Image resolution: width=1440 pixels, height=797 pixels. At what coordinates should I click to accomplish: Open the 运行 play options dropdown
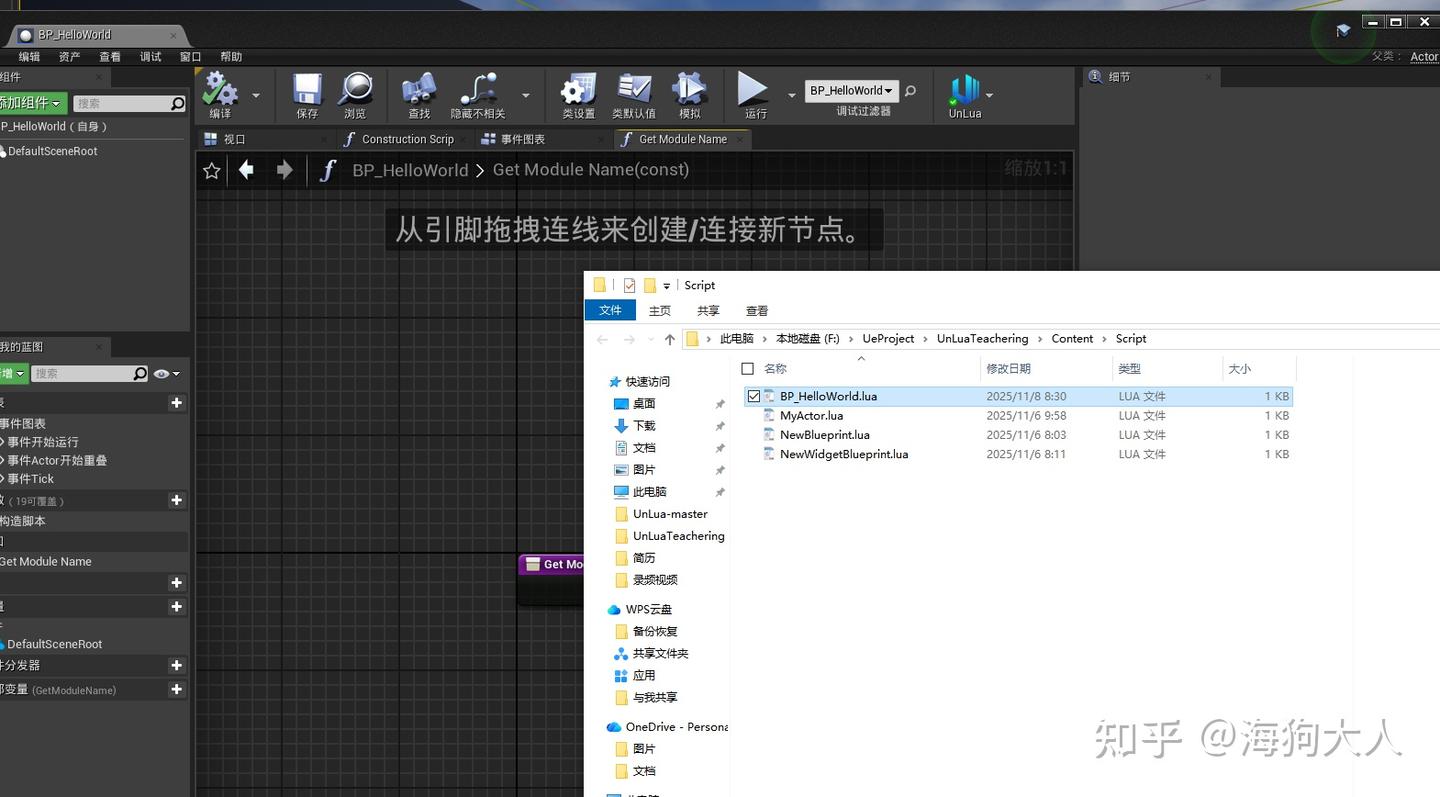[x=792, y=95]
